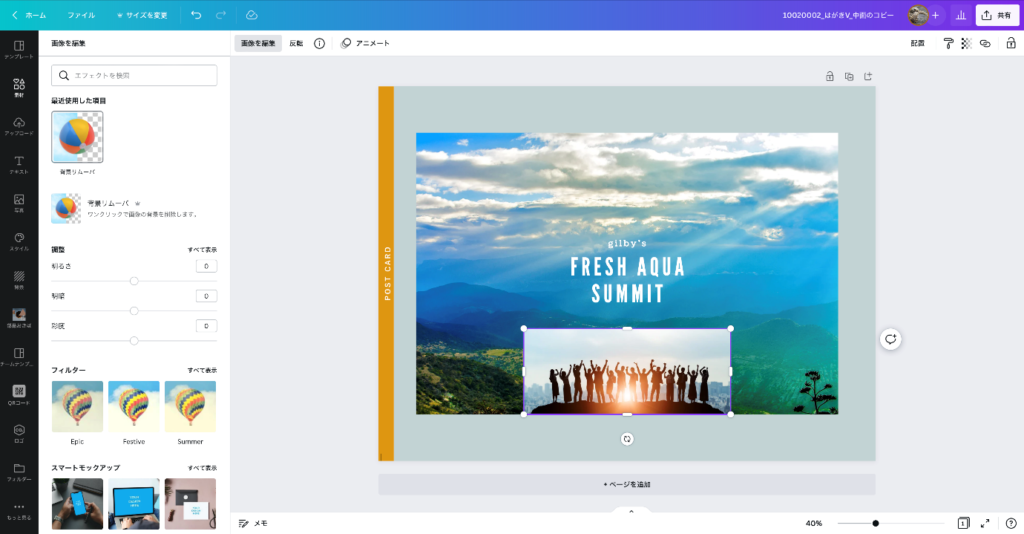Image resolution: width=1024 pixels, height=534 pixels.
Task: Click the link icon in toolbar
Action: (x=985, y=43)
